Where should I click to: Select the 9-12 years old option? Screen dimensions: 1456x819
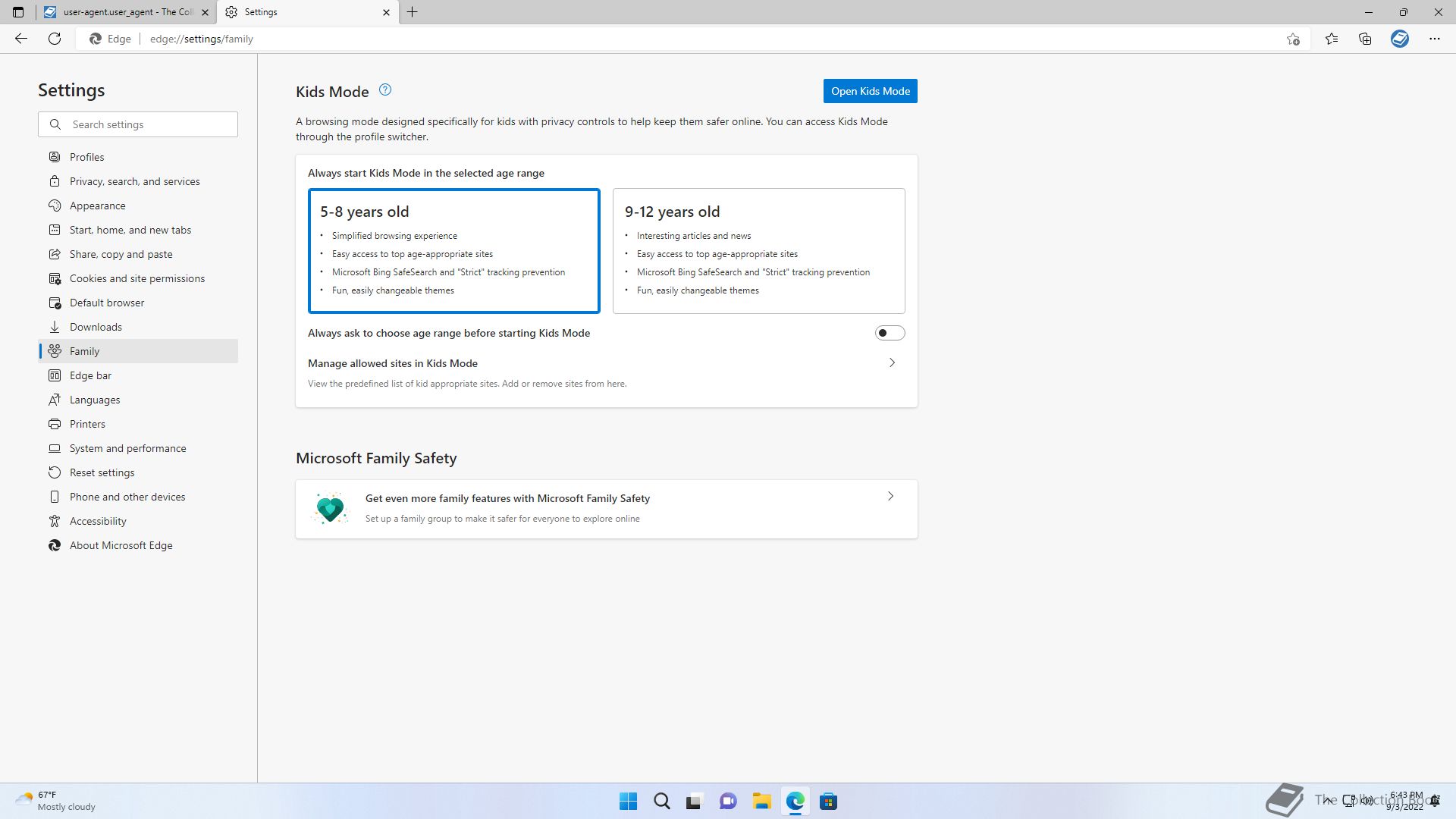(x=759, y=251)
